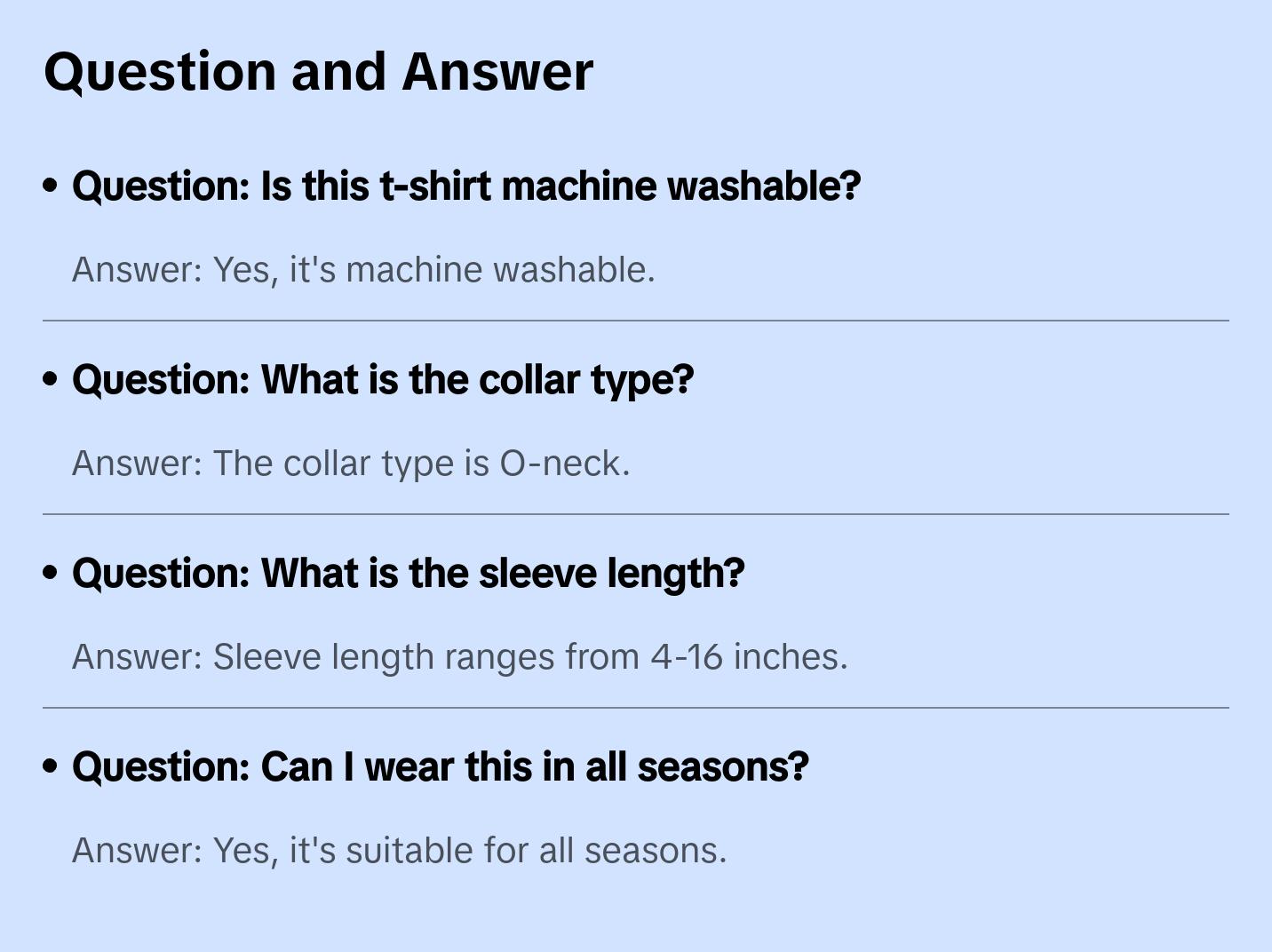Click the bullet beside collar type question
Screen dimensions: 1272x952
click(51, 379)
